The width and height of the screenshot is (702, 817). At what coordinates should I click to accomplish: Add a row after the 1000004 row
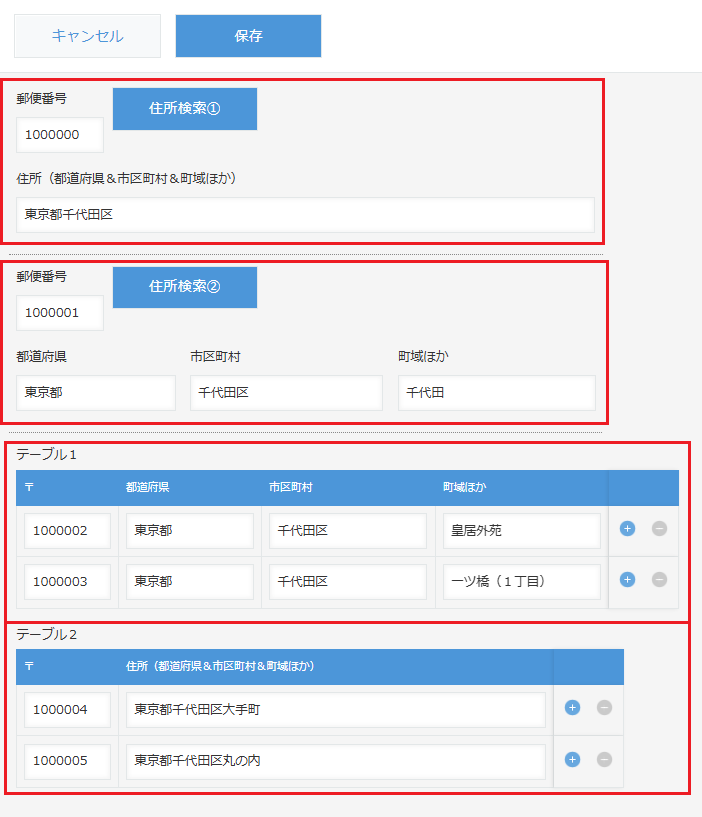tap(572, 708)
